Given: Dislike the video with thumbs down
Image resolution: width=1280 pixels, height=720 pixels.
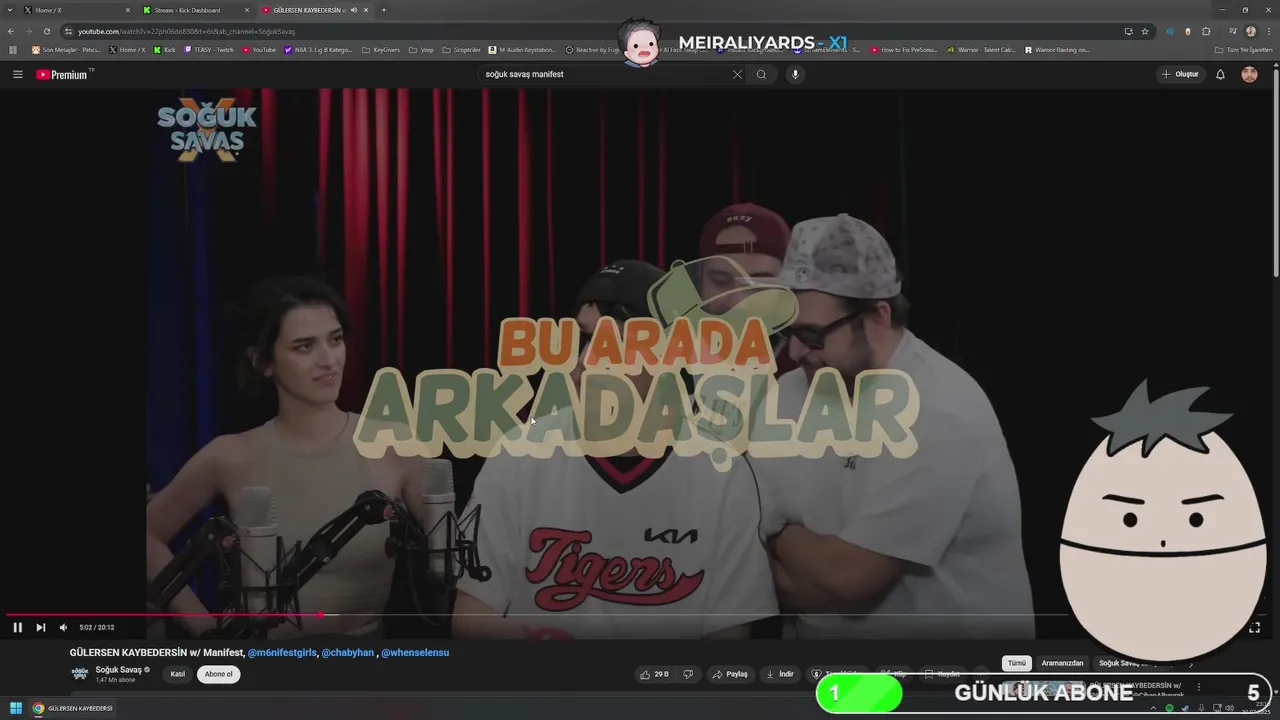Looking at the screenshot, I should pyautogui.click(x=688, y=674).
